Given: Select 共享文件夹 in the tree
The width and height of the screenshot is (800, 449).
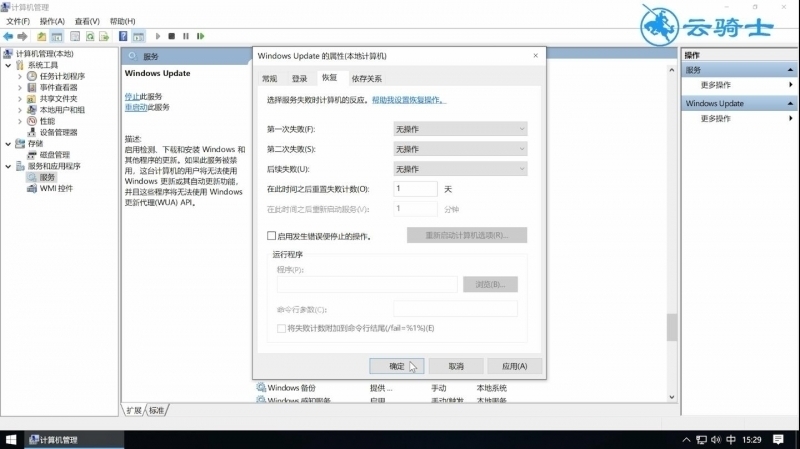Looking at the screenshot, I should tap(59, 98).
